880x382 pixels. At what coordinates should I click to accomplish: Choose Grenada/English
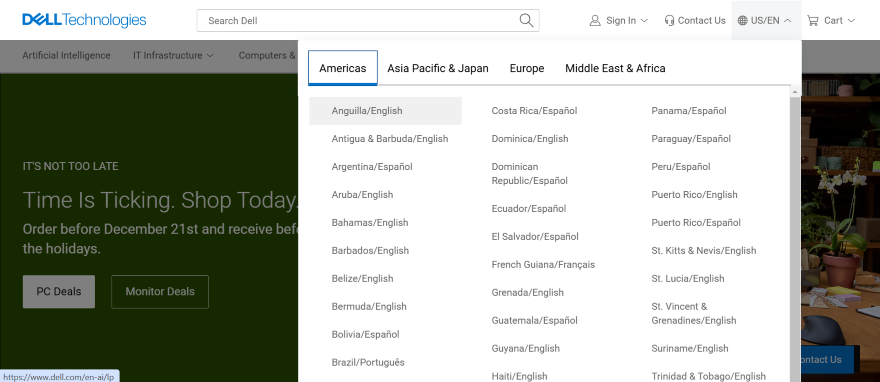coord(528,293)
